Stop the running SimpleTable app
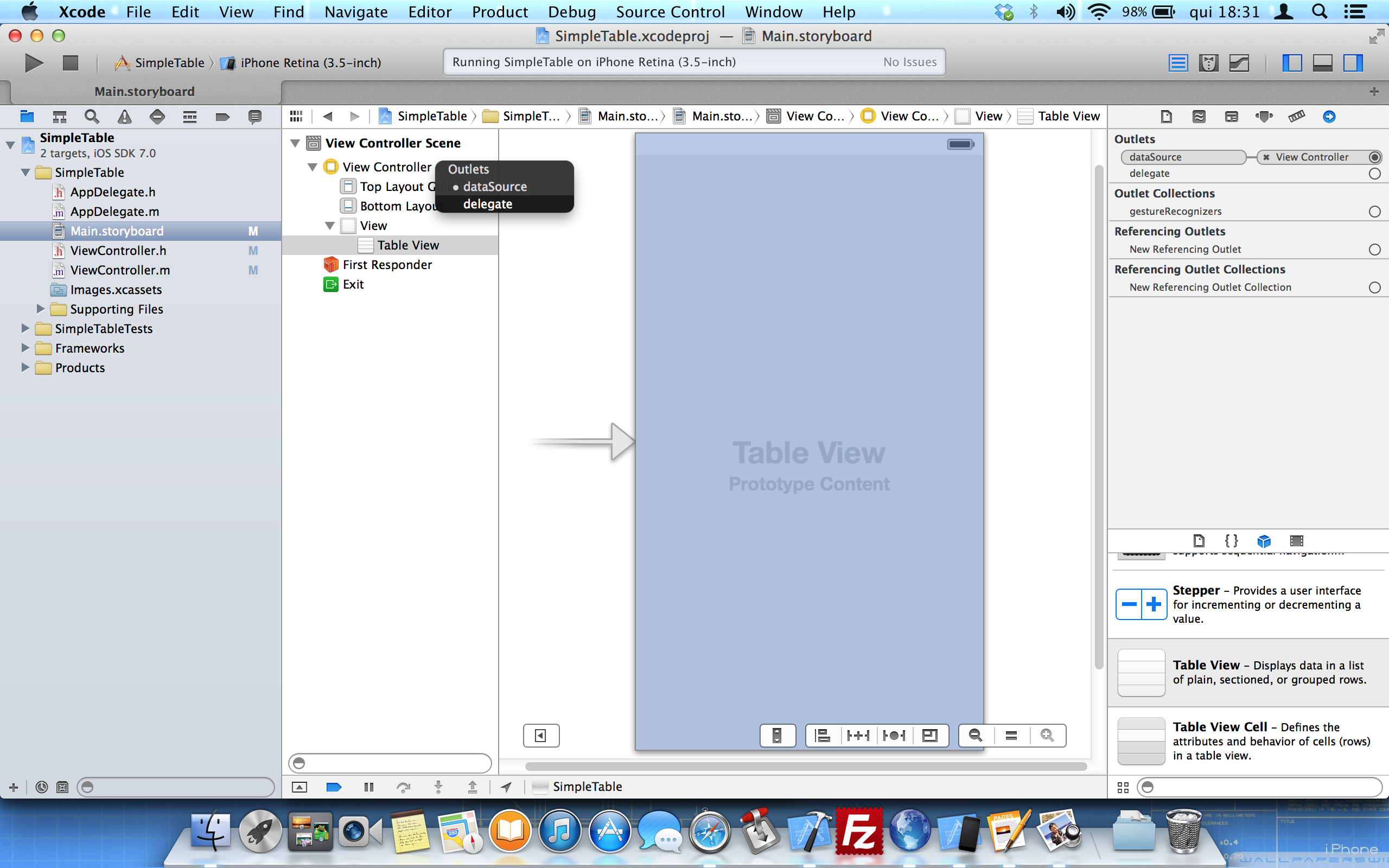Screen dimensions: 1389x868 pyautogui.click(x=70, y=62)
